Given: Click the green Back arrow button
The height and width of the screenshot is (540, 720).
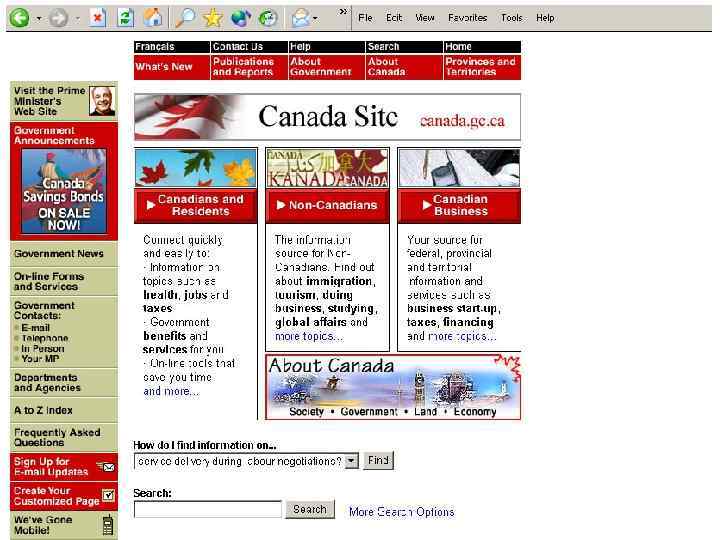Looking at the screenshot, I should (x=19, y=18).
